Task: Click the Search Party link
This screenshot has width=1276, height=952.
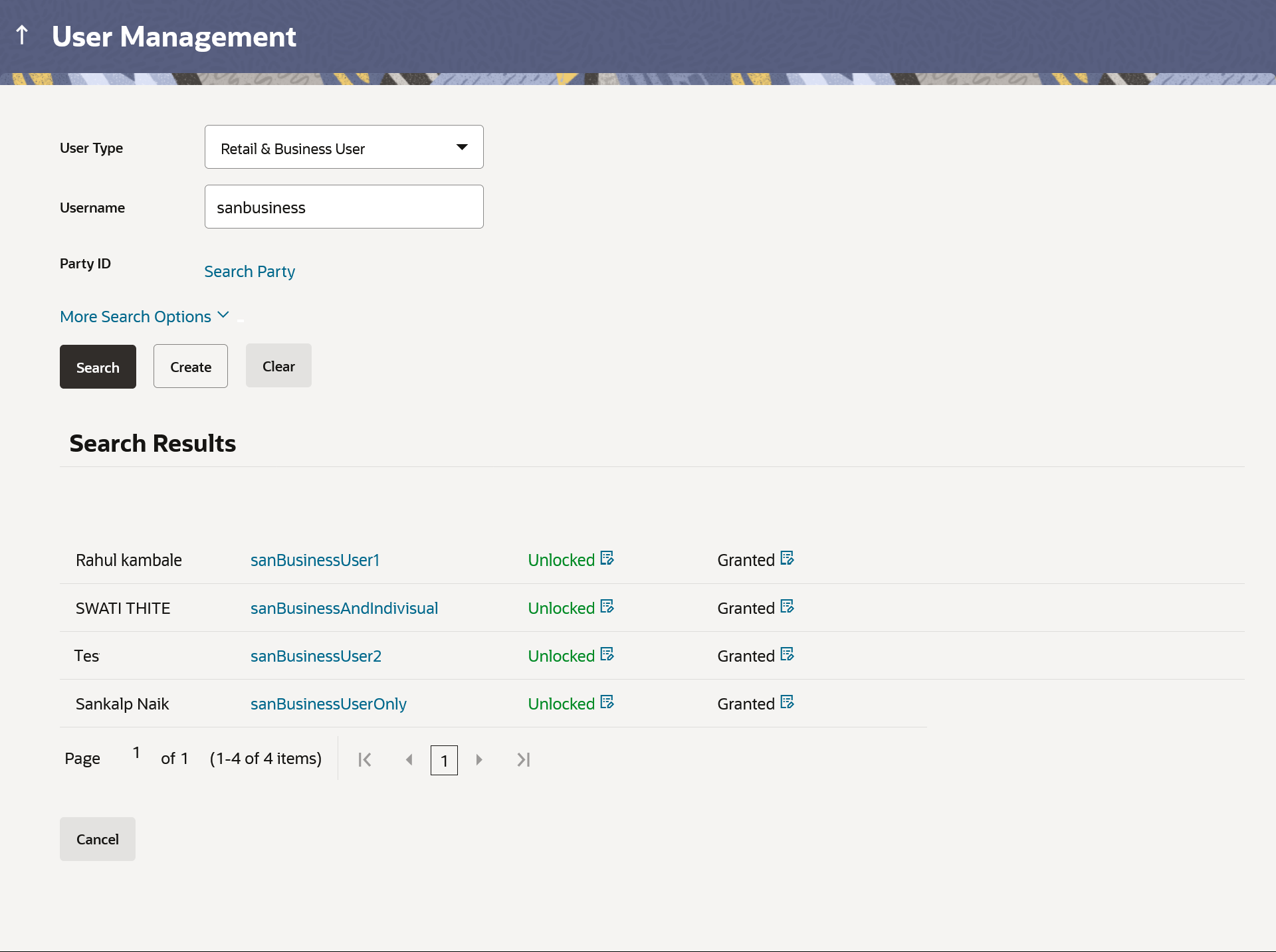Action: click(249, 271)
